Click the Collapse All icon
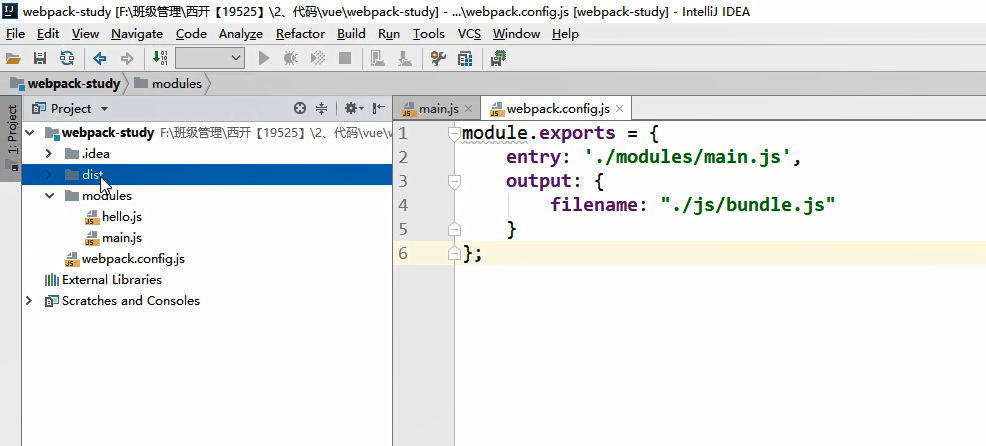Image resolution: width=986 pixels, height=446 pixels. [321, 109]
